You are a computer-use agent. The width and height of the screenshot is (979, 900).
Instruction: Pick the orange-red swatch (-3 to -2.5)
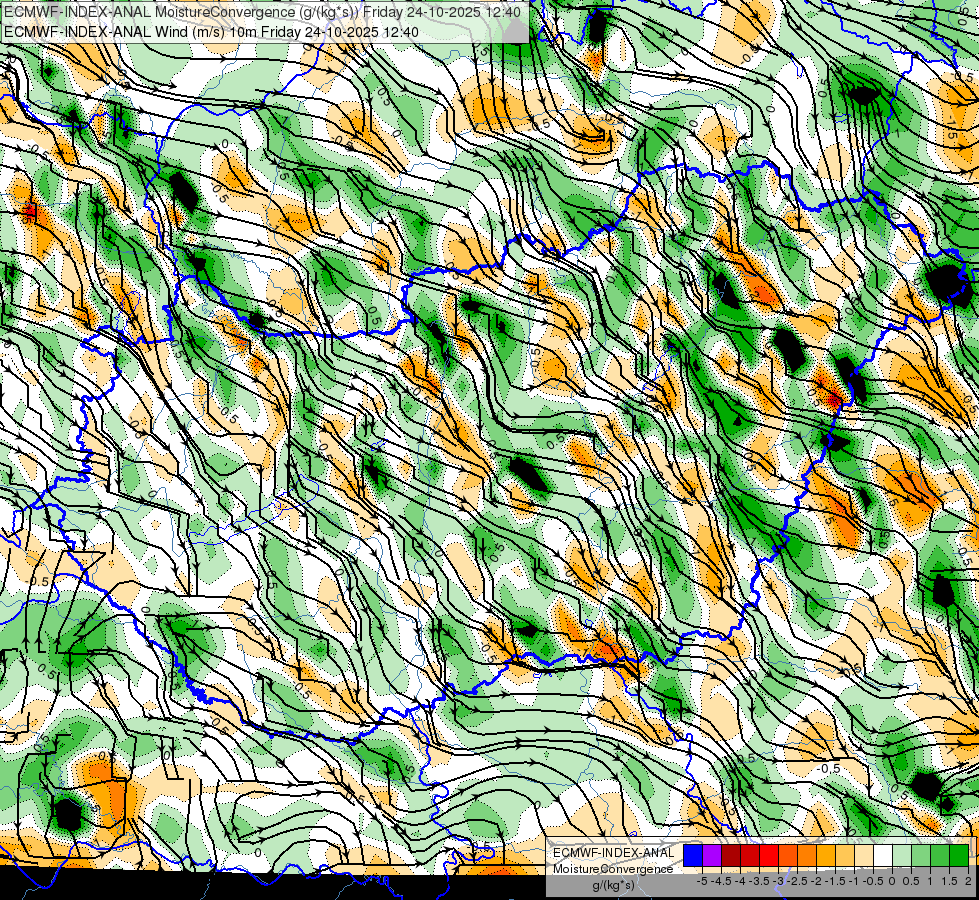(788, 856)
